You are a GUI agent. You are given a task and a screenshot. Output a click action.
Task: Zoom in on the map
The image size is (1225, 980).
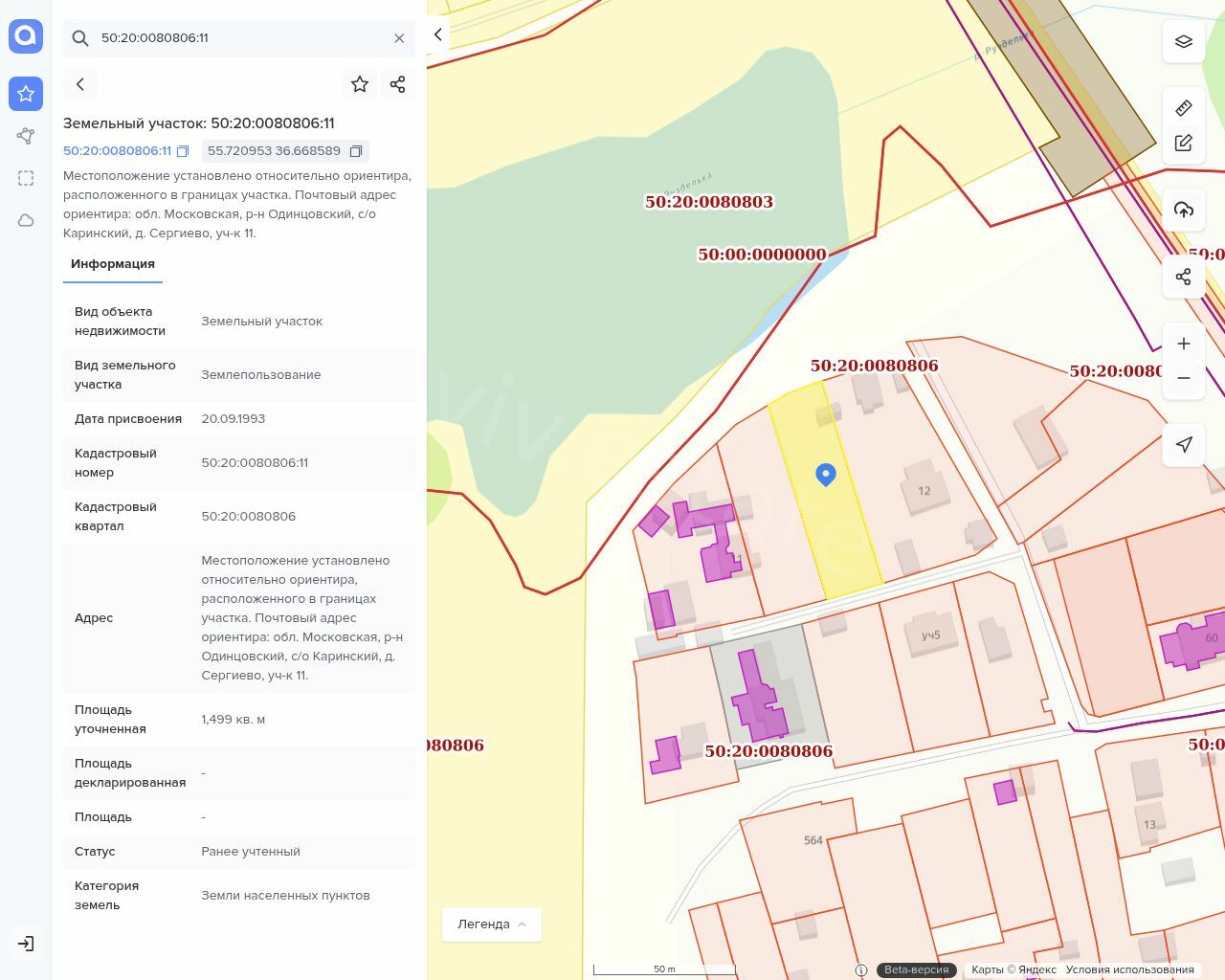pyautogui.click(x=1184, y=344)
